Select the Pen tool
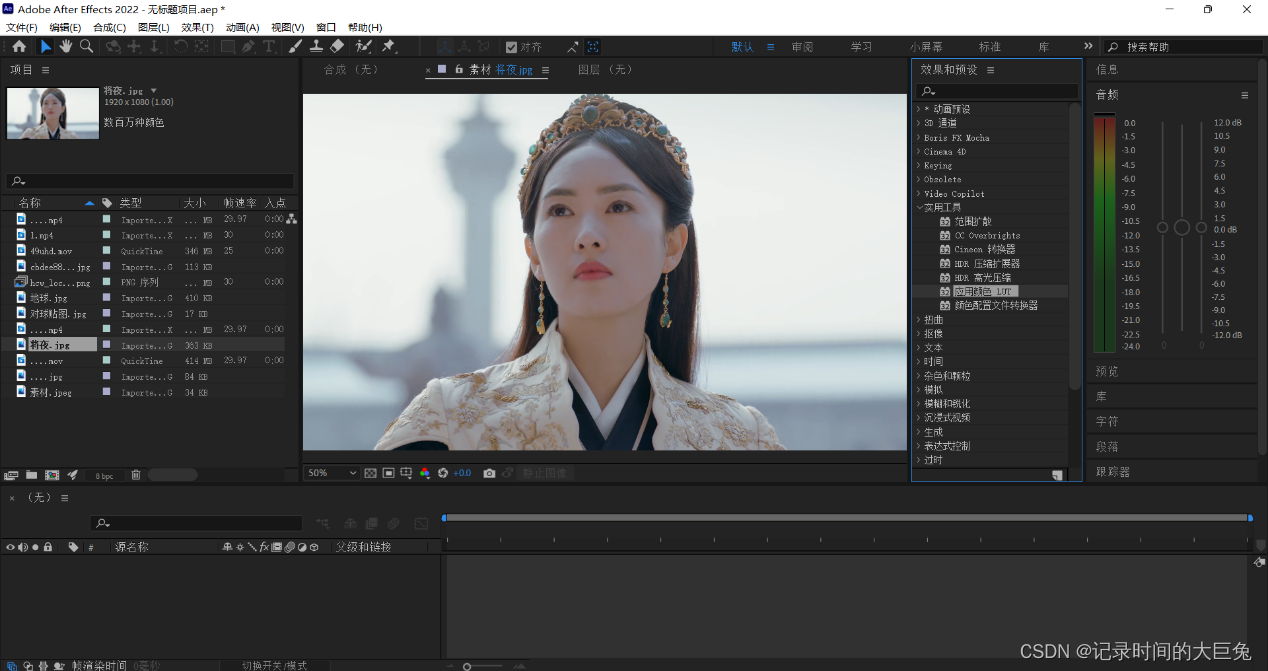Viewport: 1268px width, 671px height. click(x=249, y=46)
